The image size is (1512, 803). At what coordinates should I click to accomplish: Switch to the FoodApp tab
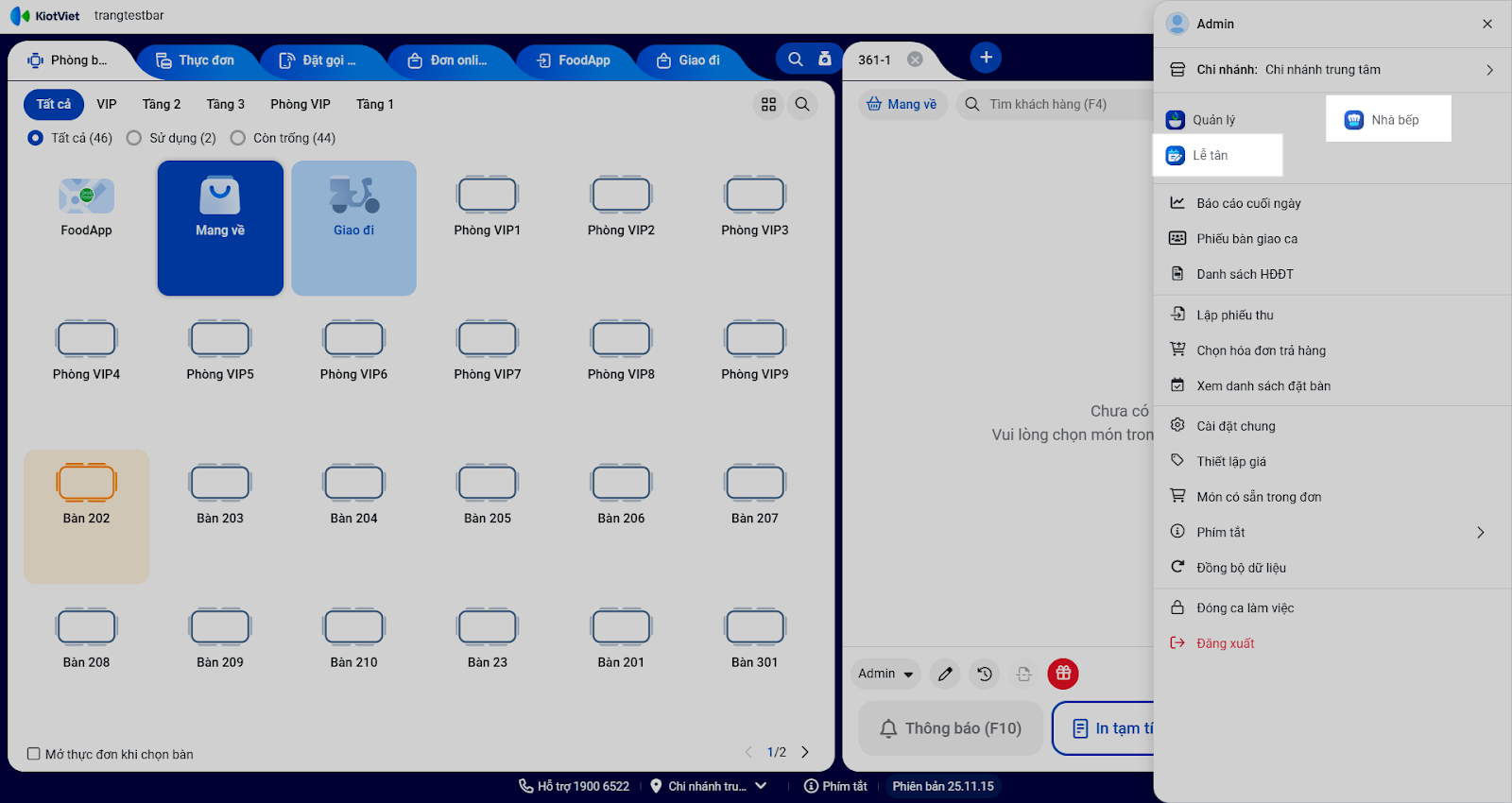574,60
